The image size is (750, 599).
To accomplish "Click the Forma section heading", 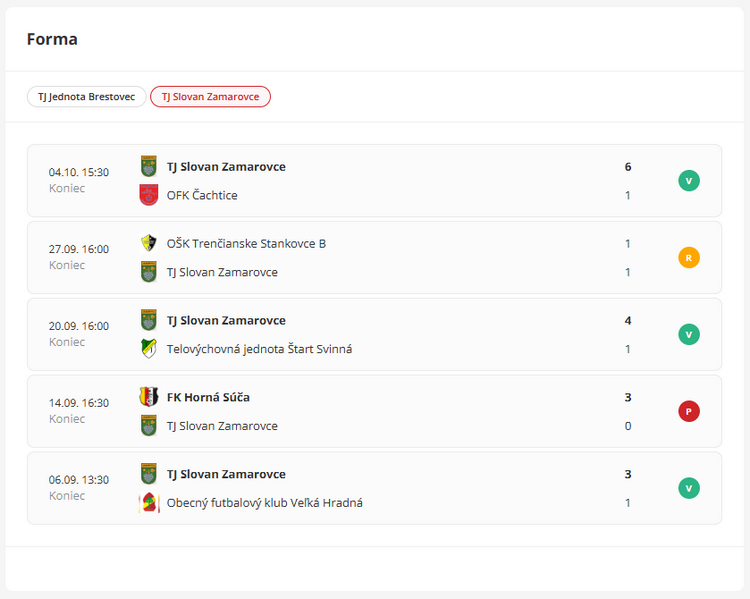I will (x=52, y=40).
